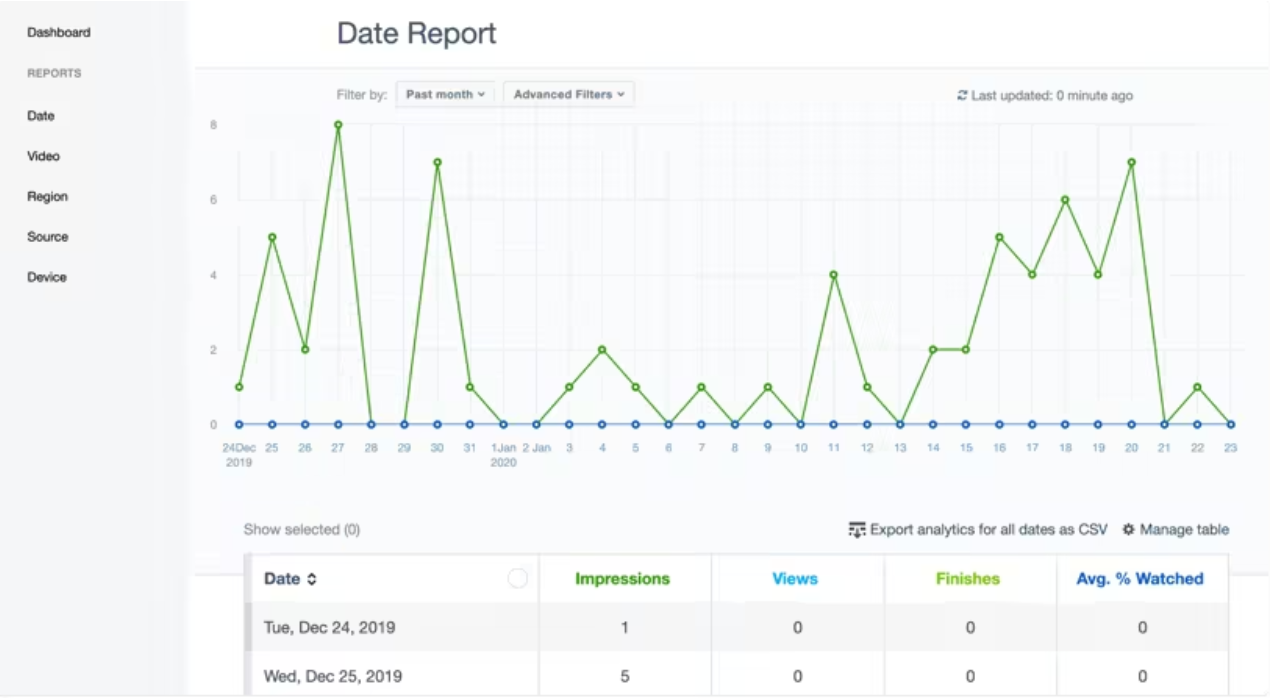This screenshot has height=698, width=1276.
Task: Click the Avg. % Watched column header
Action: click(x=1140, y=578)
